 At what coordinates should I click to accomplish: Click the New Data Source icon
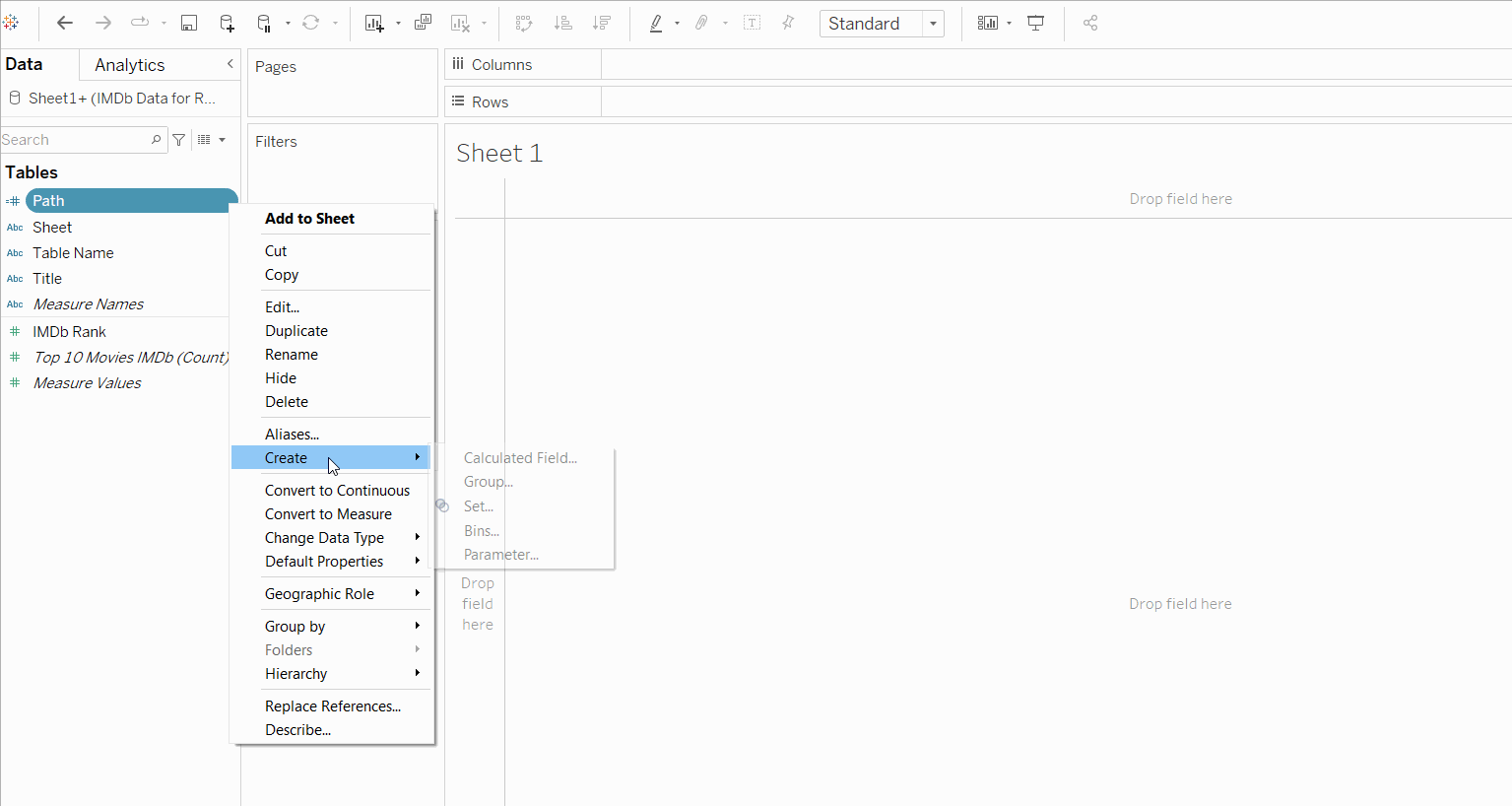click(x=227, y=23)
